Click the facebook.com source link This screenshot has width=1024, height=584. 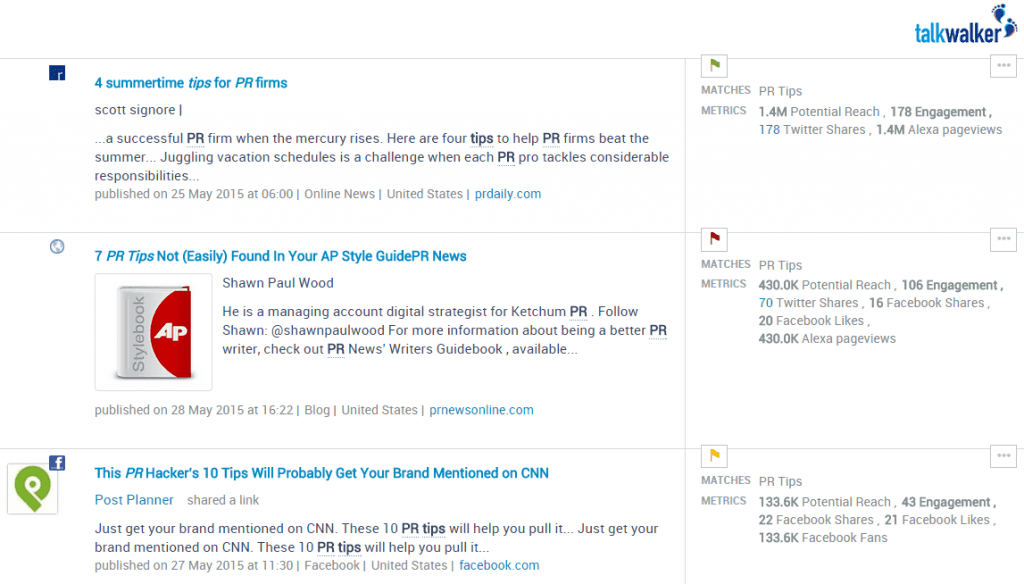click(x=498, y=565)
